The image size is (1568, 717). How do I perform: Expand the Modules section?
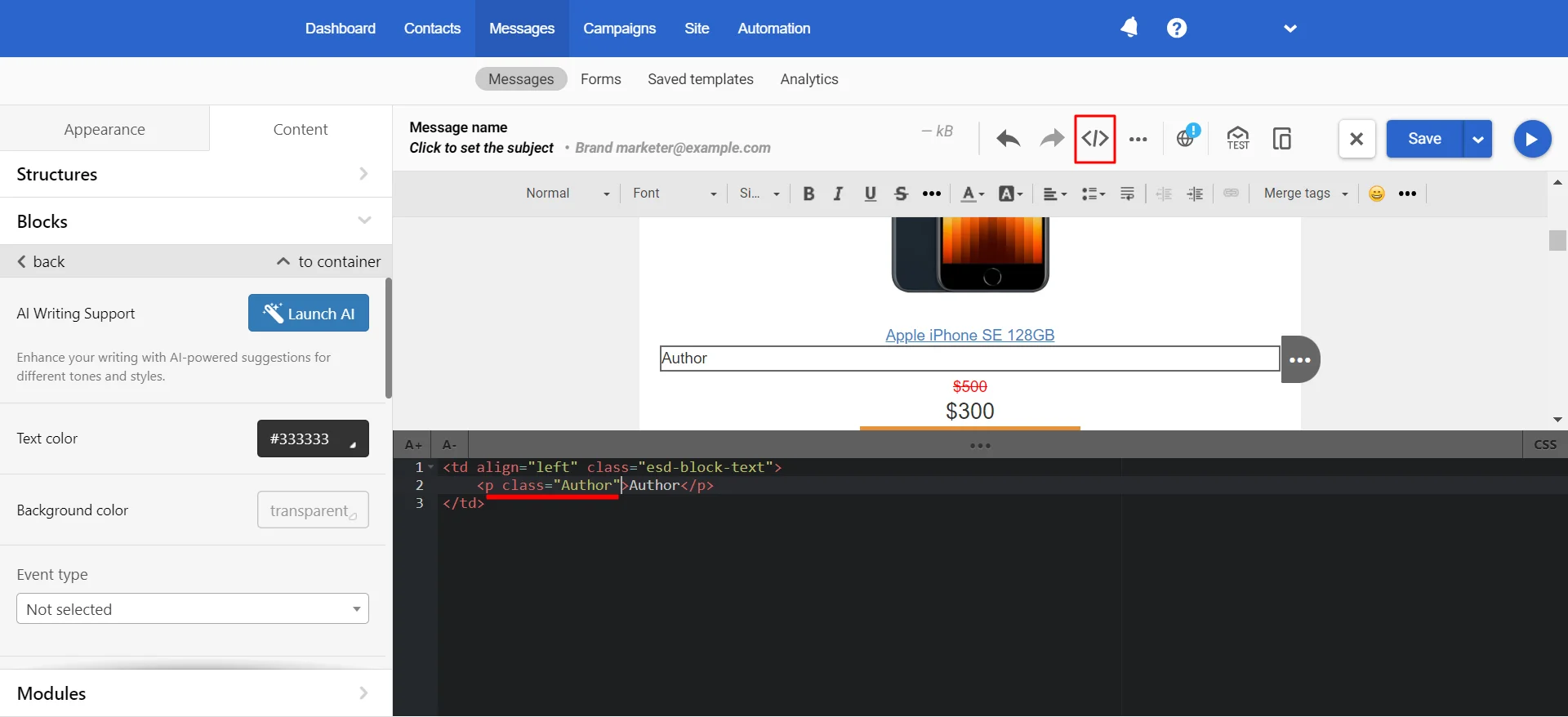196,693
